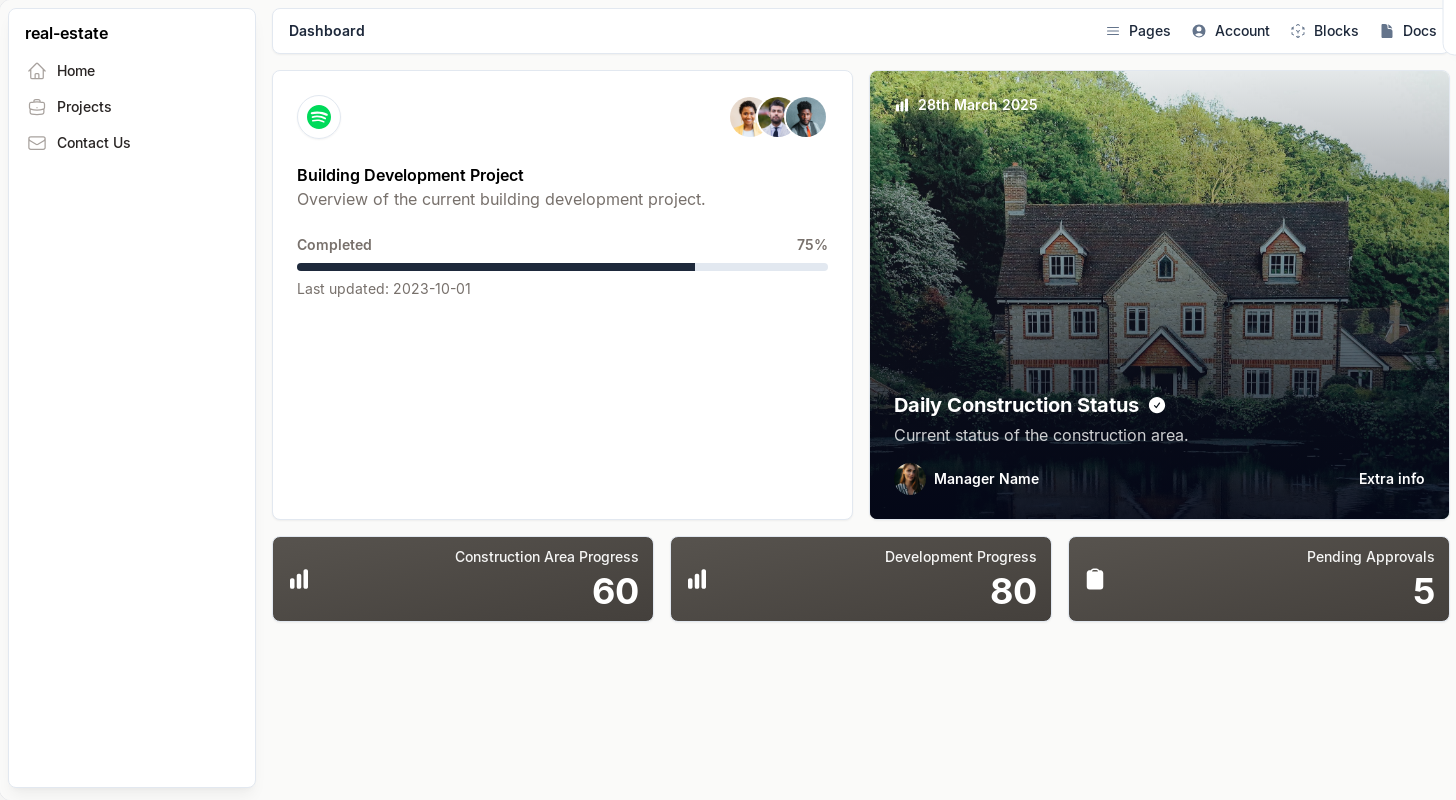This screenshot has height=800, width=1456.
Task: Click the manager's avatar photo
Action: pos(910,479)
